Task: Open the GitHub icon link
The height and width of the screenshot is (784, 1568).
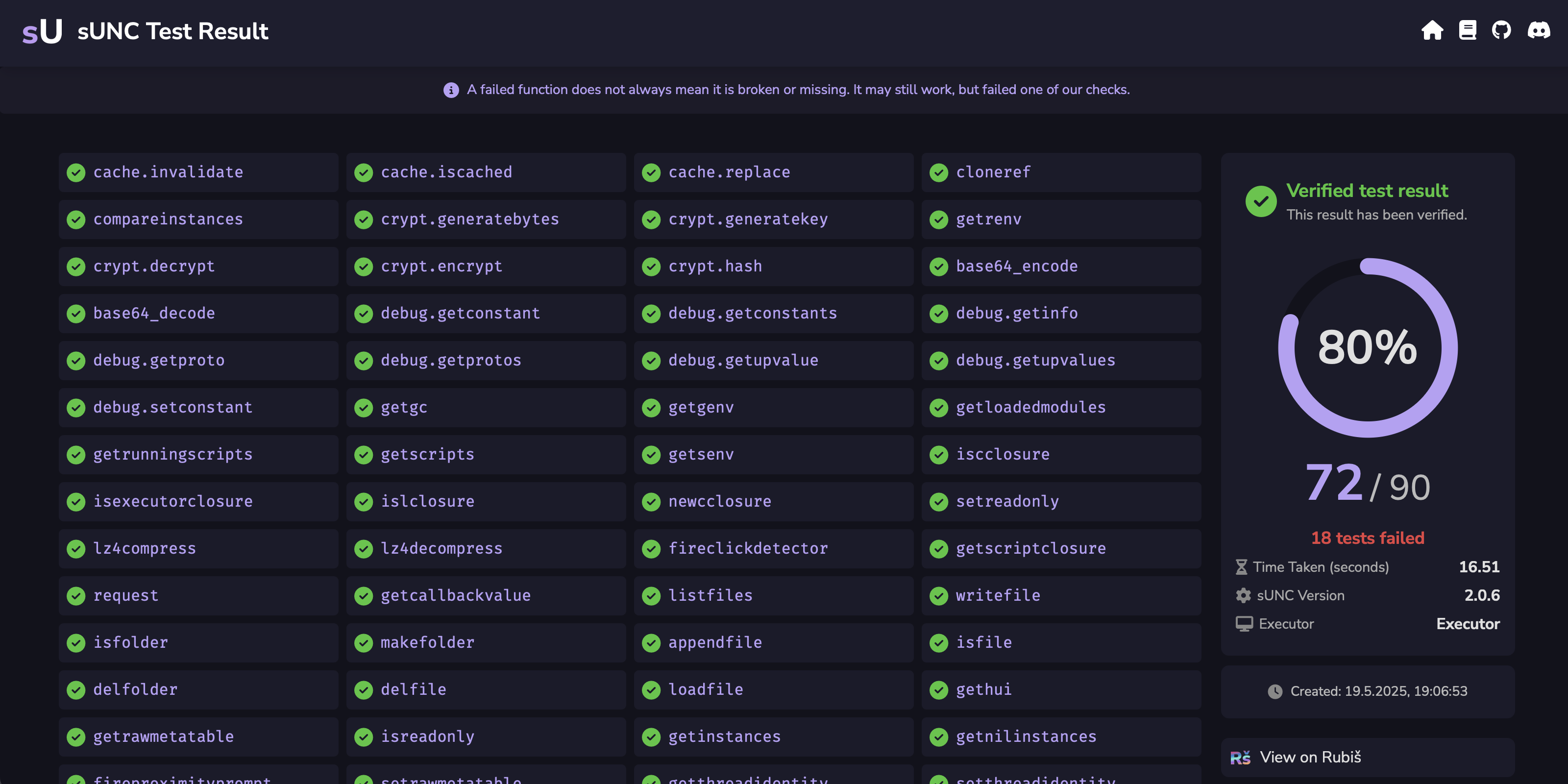Action: click(1501, 30)
